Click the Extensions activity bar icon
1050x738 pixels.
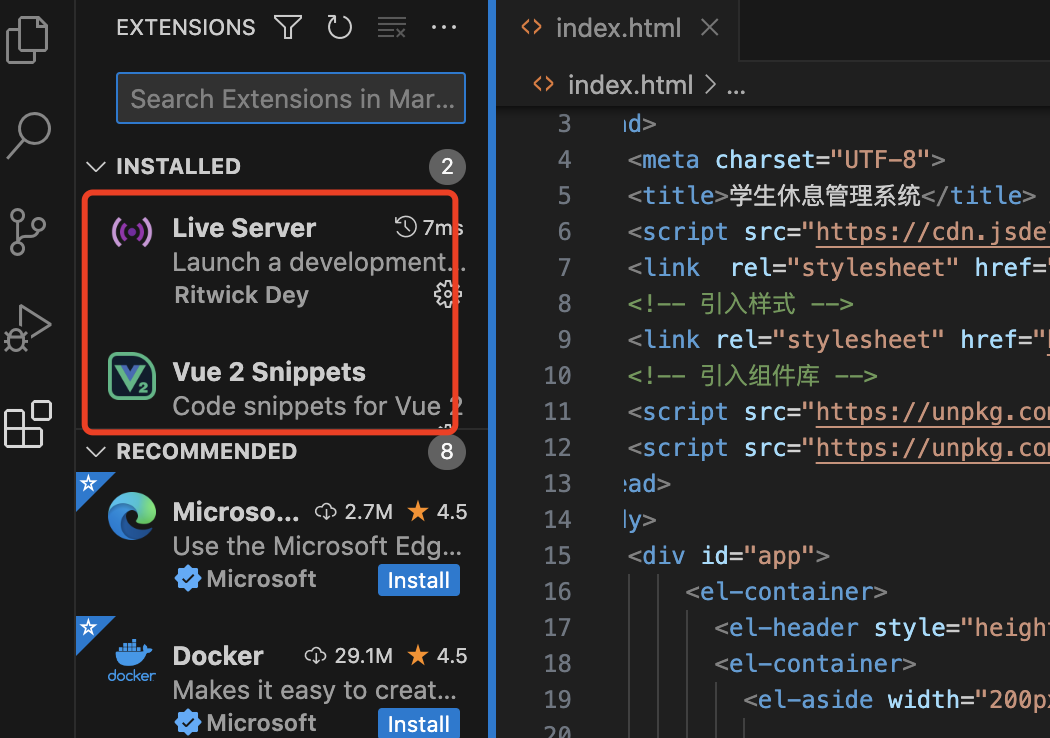click(28, 424)
